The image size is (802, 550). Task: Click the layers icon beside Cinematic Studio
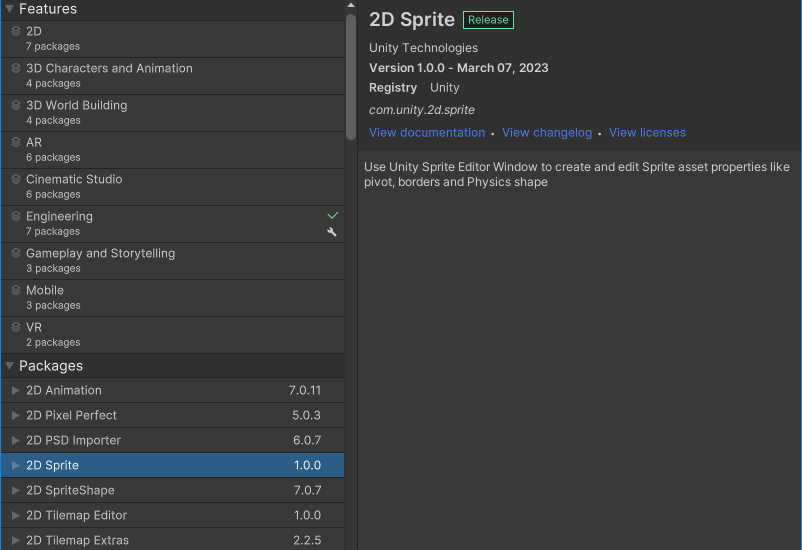click(16, 179)
